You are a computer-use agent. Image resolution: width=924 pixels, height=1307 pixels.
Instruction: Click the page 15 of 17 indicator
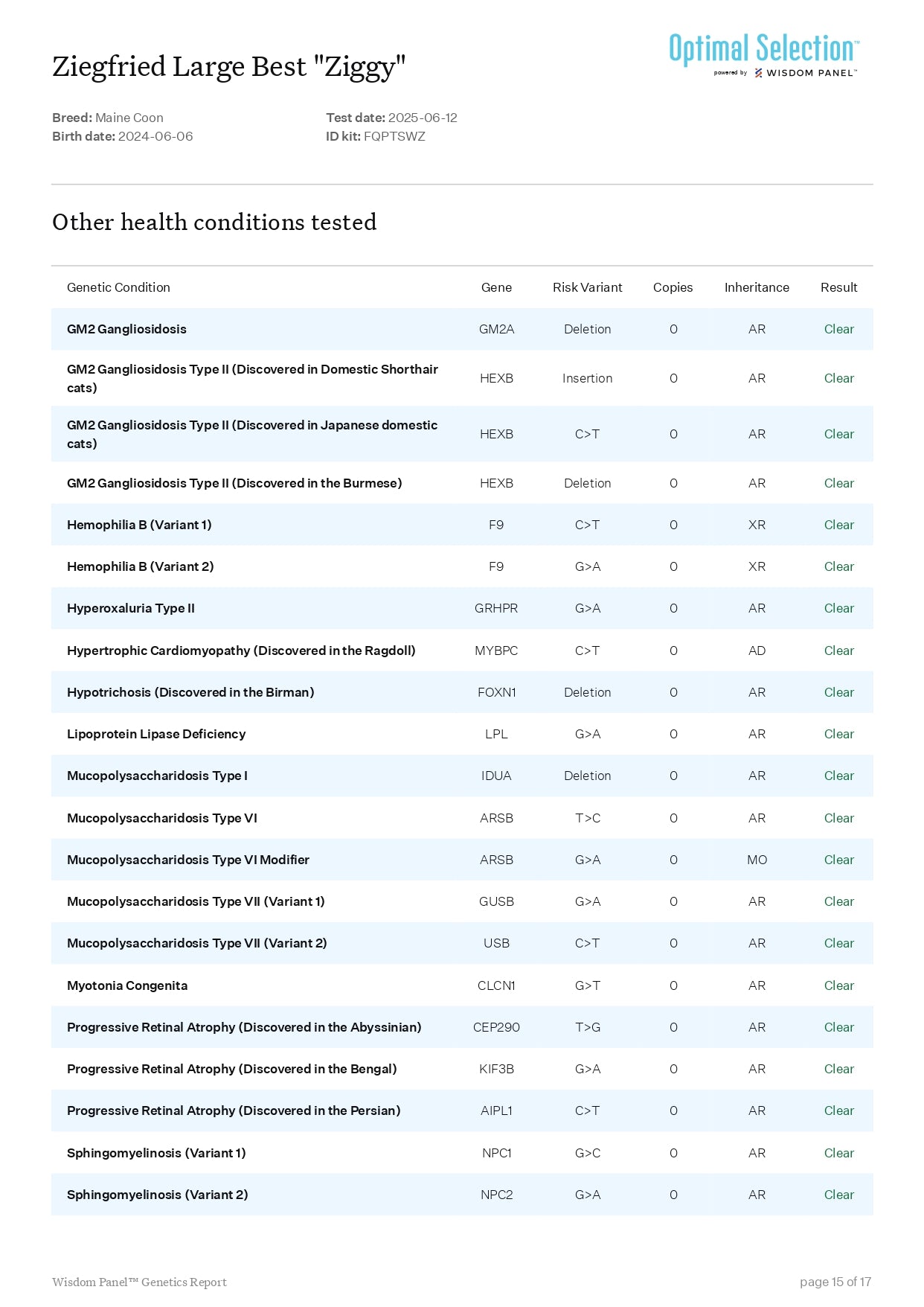[835, 1282]
